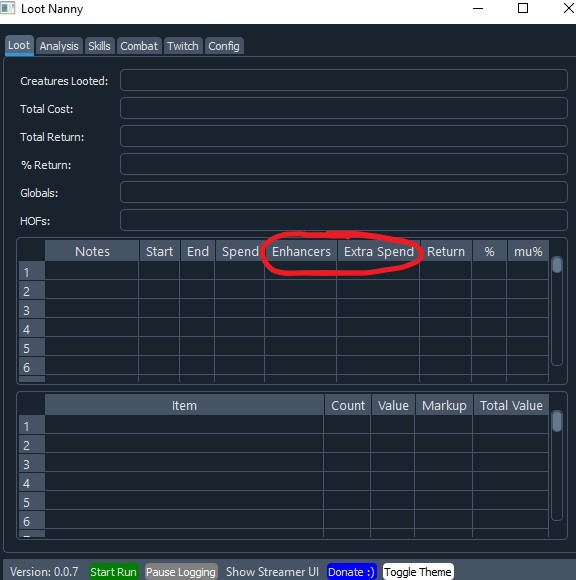Click the Start Run button
This screenshot has width=576, height=580.
tap(113, 571)
